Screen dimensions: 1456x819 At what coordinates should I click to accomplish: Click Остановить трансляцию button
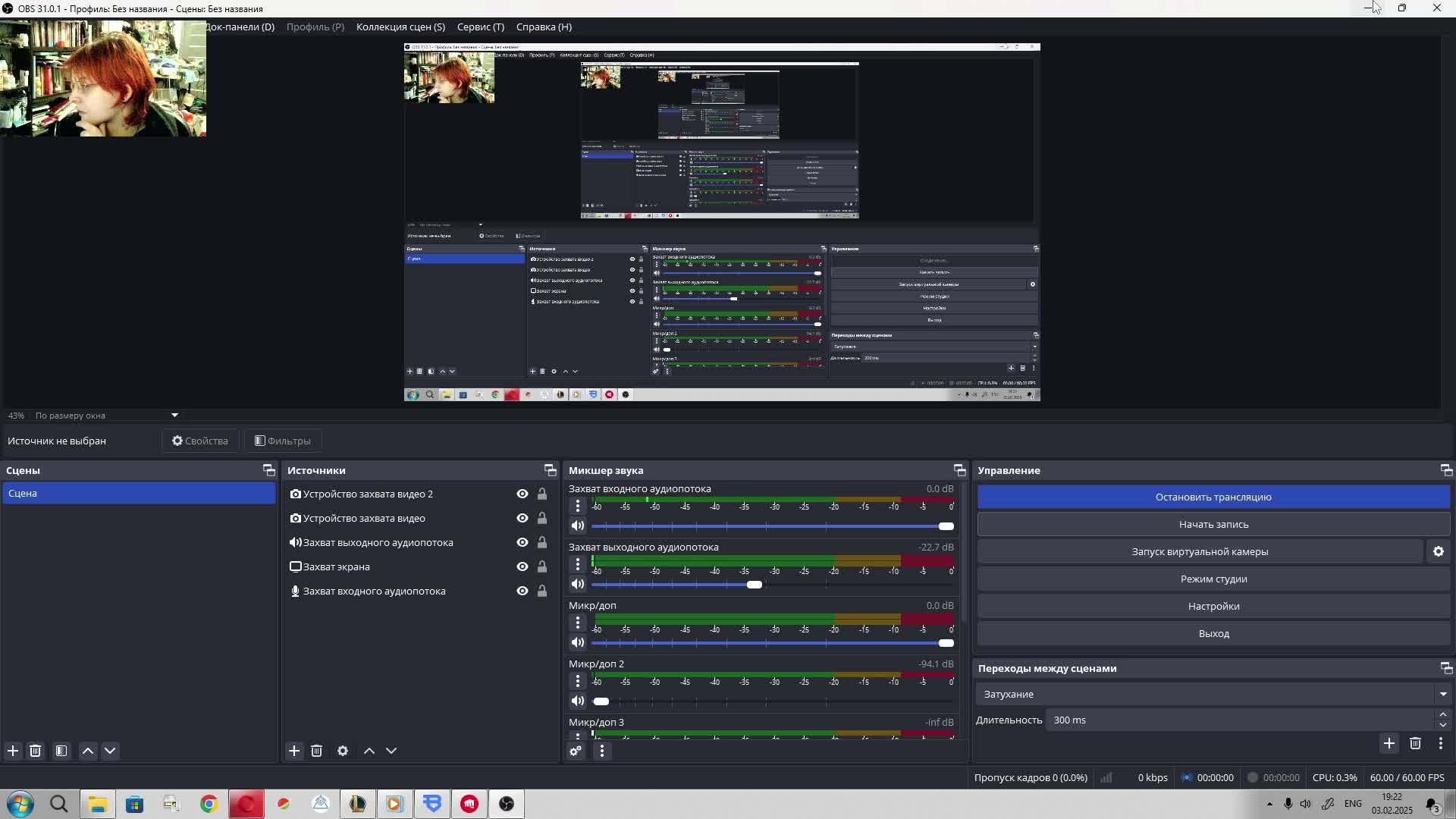(1213, 497)
